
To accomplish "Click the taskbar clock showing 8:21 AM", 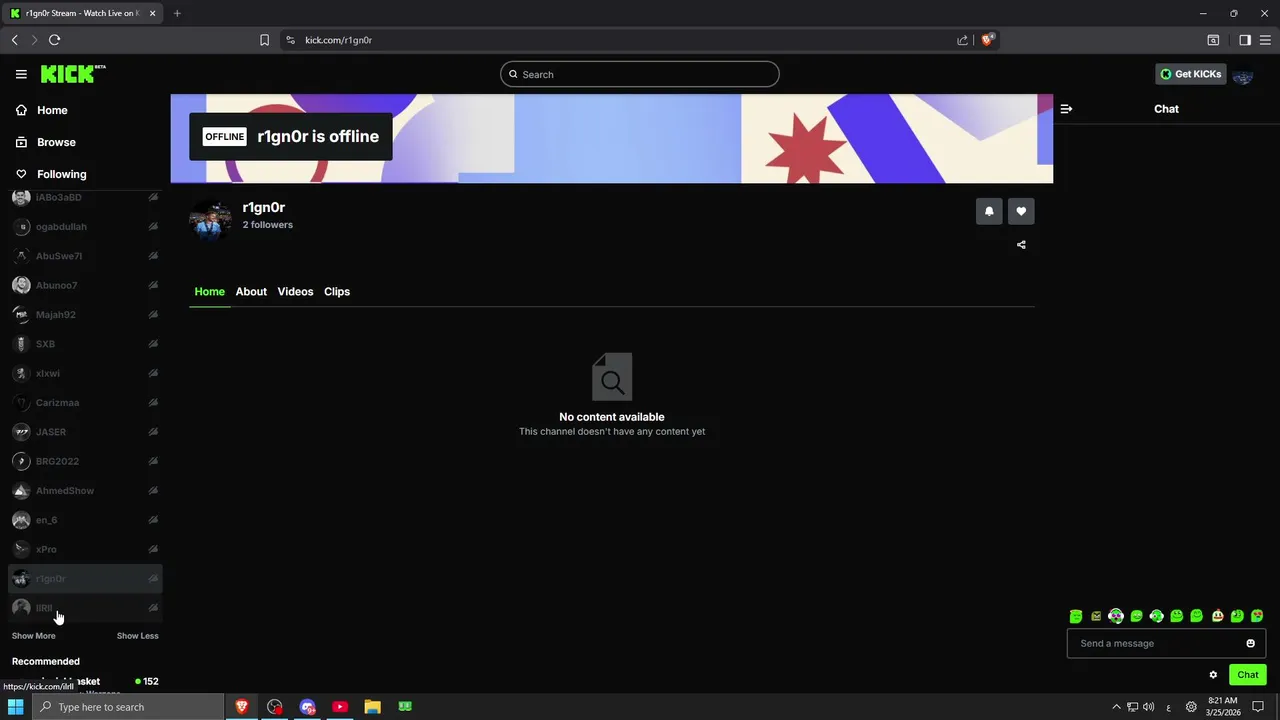I will coord(1222,707).
